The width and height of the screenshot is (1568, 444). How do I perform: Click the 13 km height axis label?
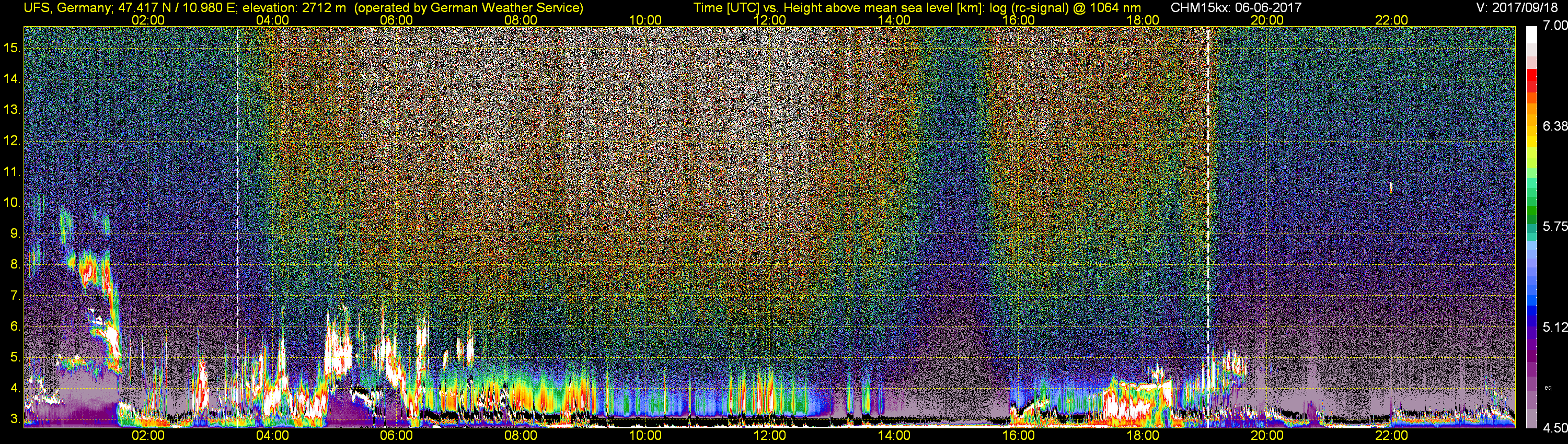coord(12,110)
